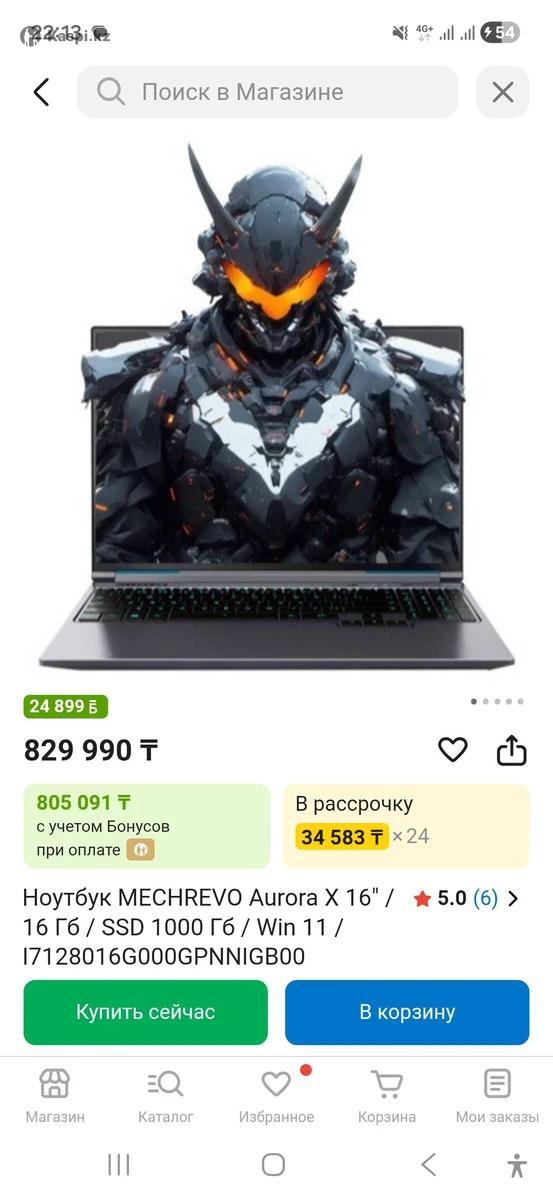Click the Купить сейчас button
The height and width of the screenshot is (1200, 553).
146,1012
